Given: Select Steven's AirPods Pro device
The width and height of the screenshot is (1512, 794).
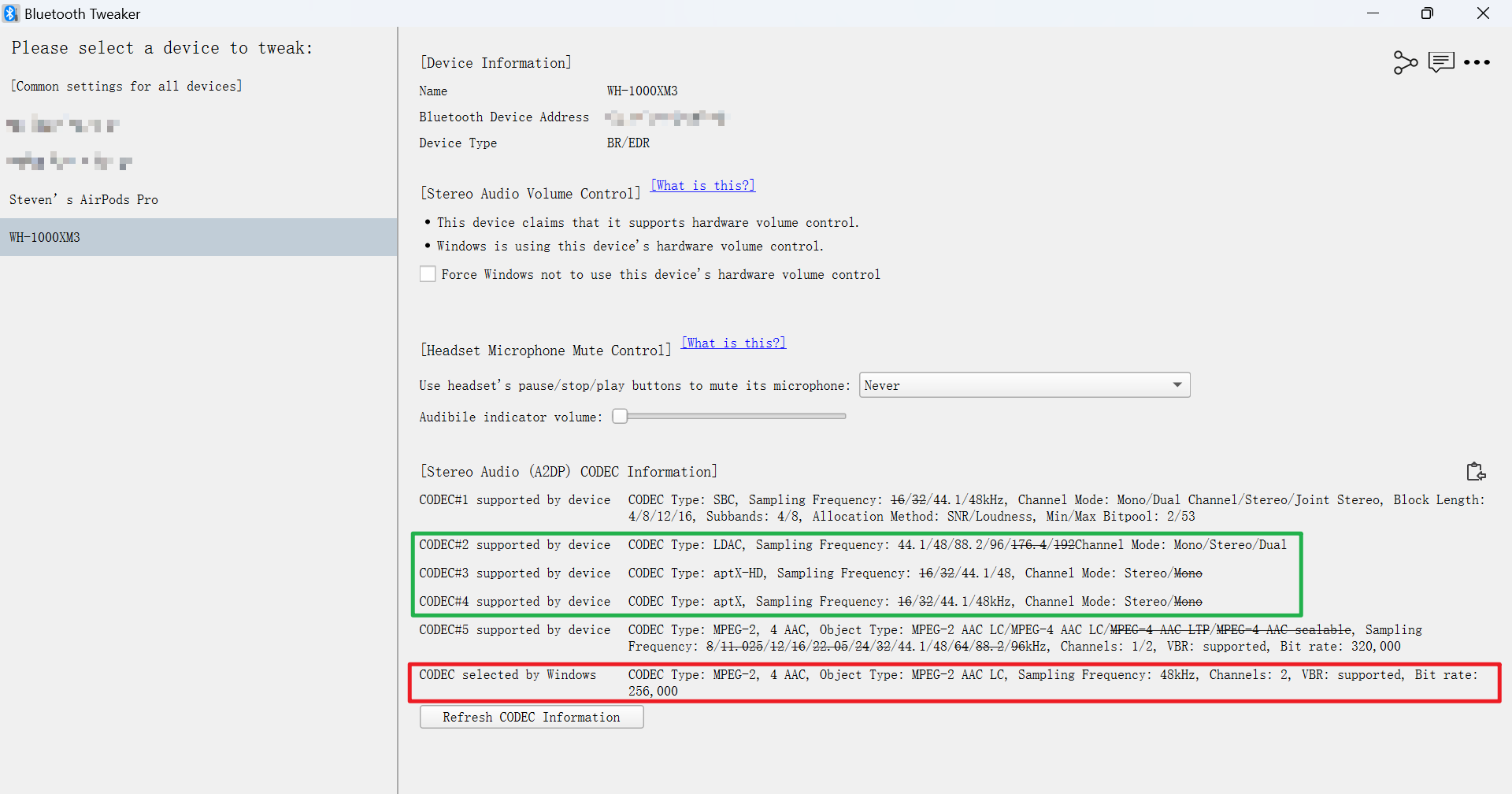Looking at the screenshot, I should (x=83, y=199).
